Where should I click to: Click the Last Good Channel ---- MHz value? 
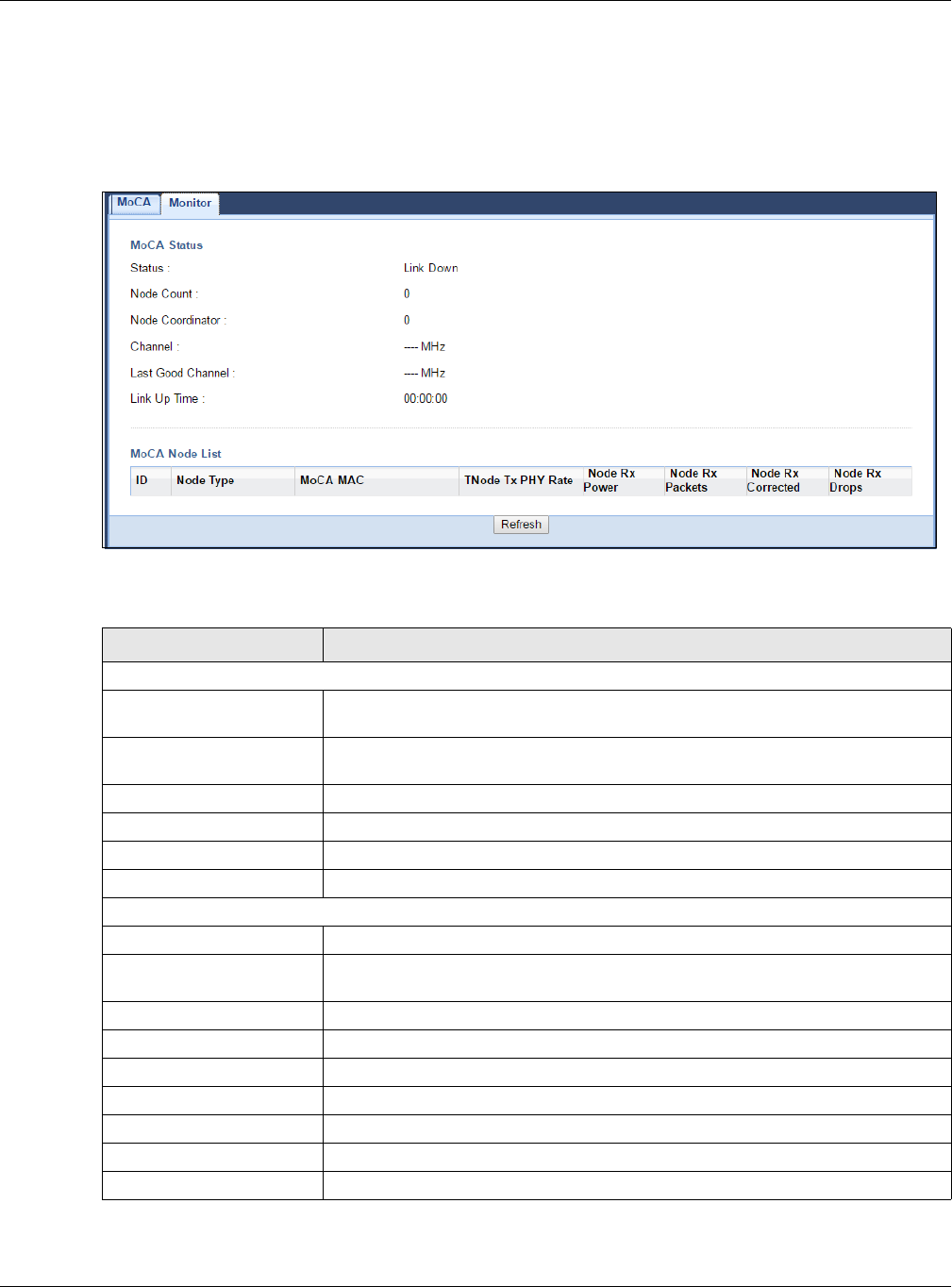click(425, 374)
